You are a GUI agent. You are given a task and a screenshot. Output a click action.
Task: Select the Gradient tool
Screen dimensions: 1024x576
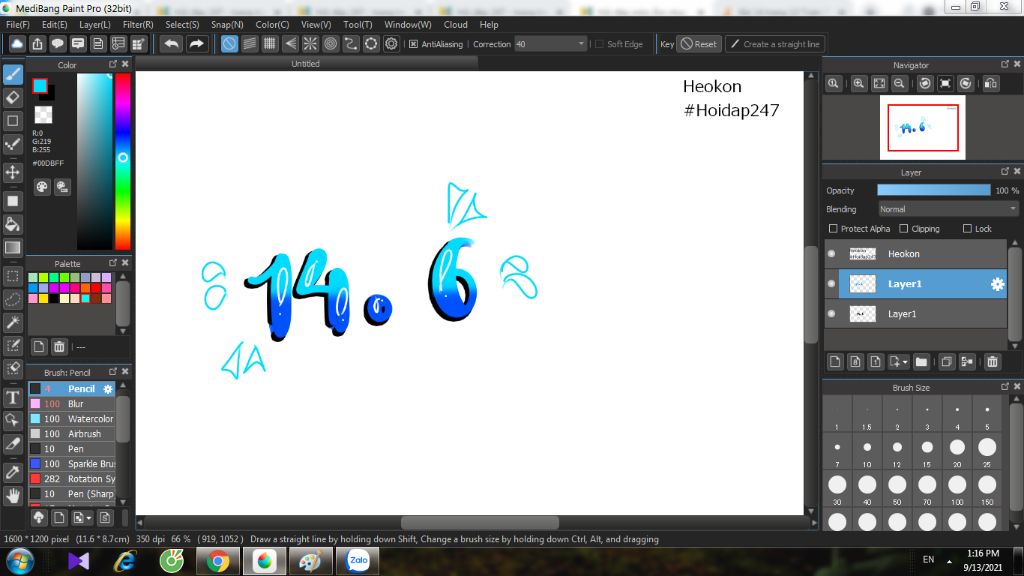tap(13, 248)
